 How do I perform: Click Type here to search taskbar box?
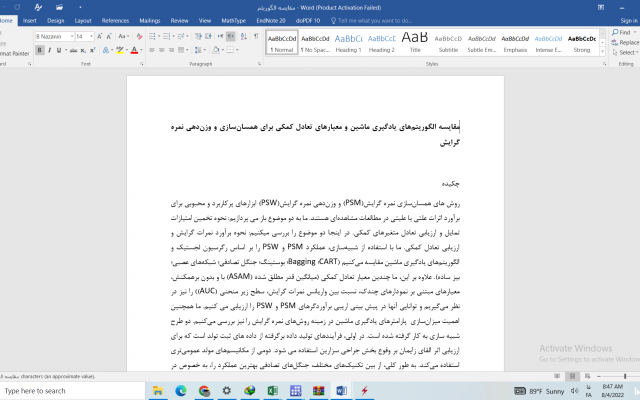[x=72, y=391]
